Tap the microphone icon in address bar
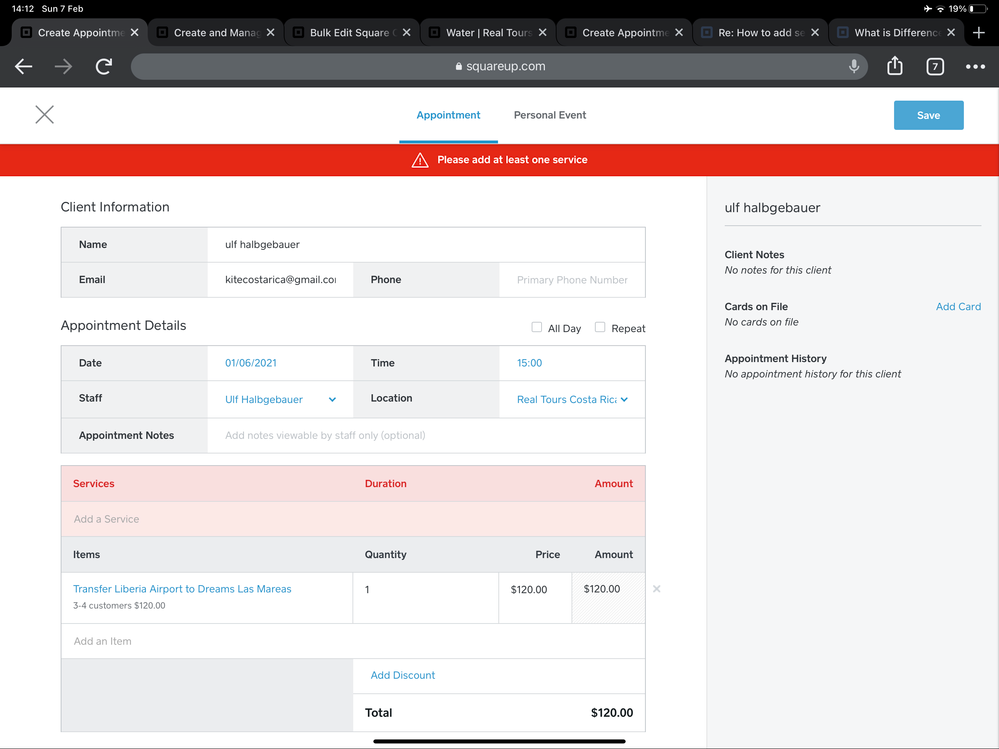999x749 pixels. (x=853, y=67)
